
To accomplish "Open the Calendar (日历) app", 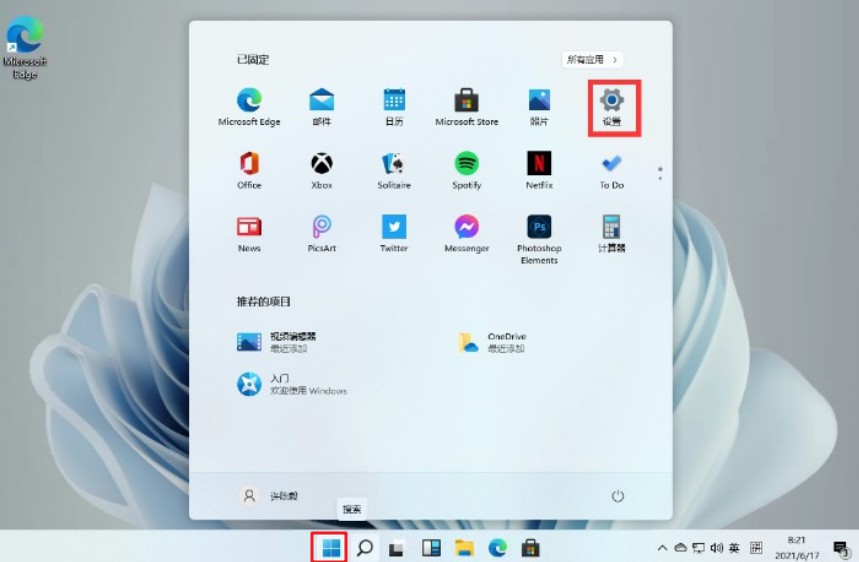I will tap(394, 107).
